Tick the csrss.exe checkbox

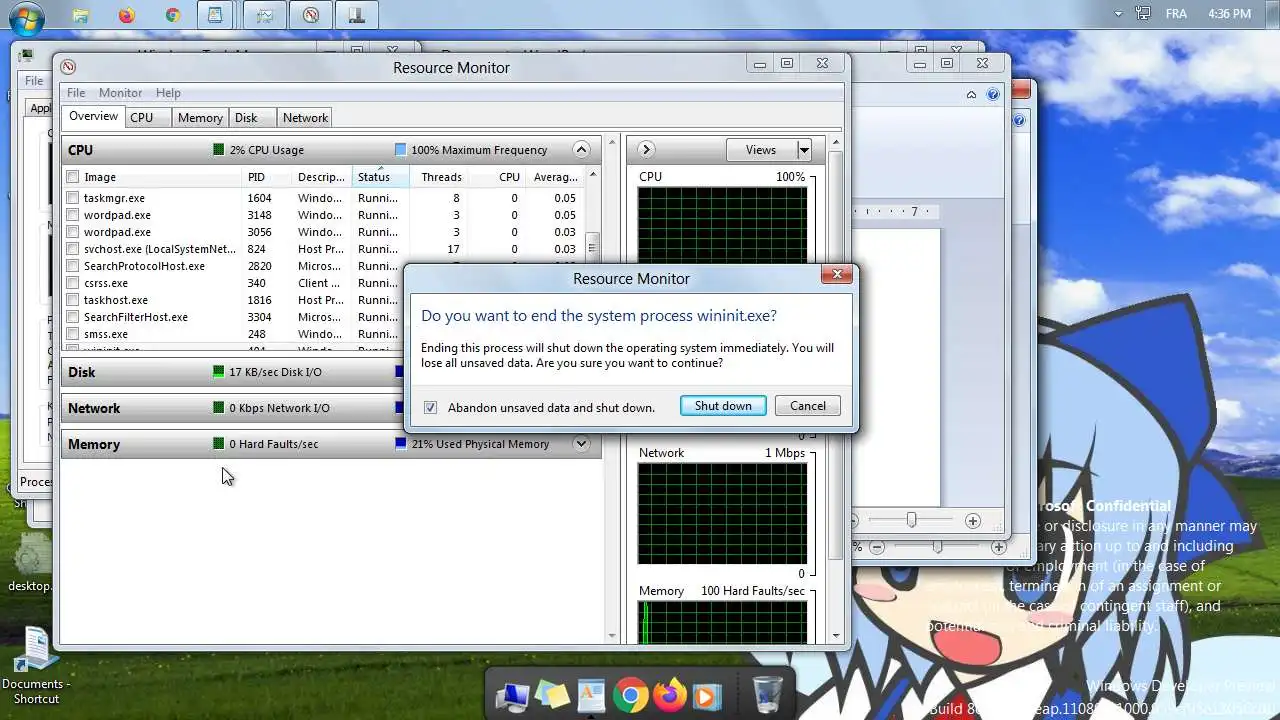coord(73,283)
